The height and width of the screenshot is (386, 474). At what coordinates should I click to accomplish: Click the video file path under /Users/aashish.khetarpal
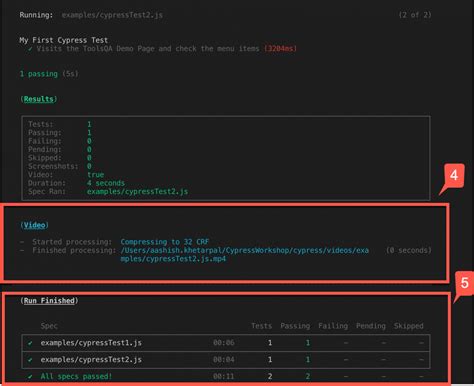coord(245,254)
